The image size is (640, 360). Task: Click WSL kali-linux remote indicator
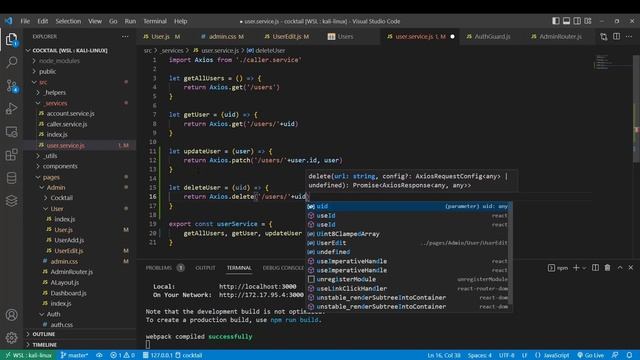point(28,355)
